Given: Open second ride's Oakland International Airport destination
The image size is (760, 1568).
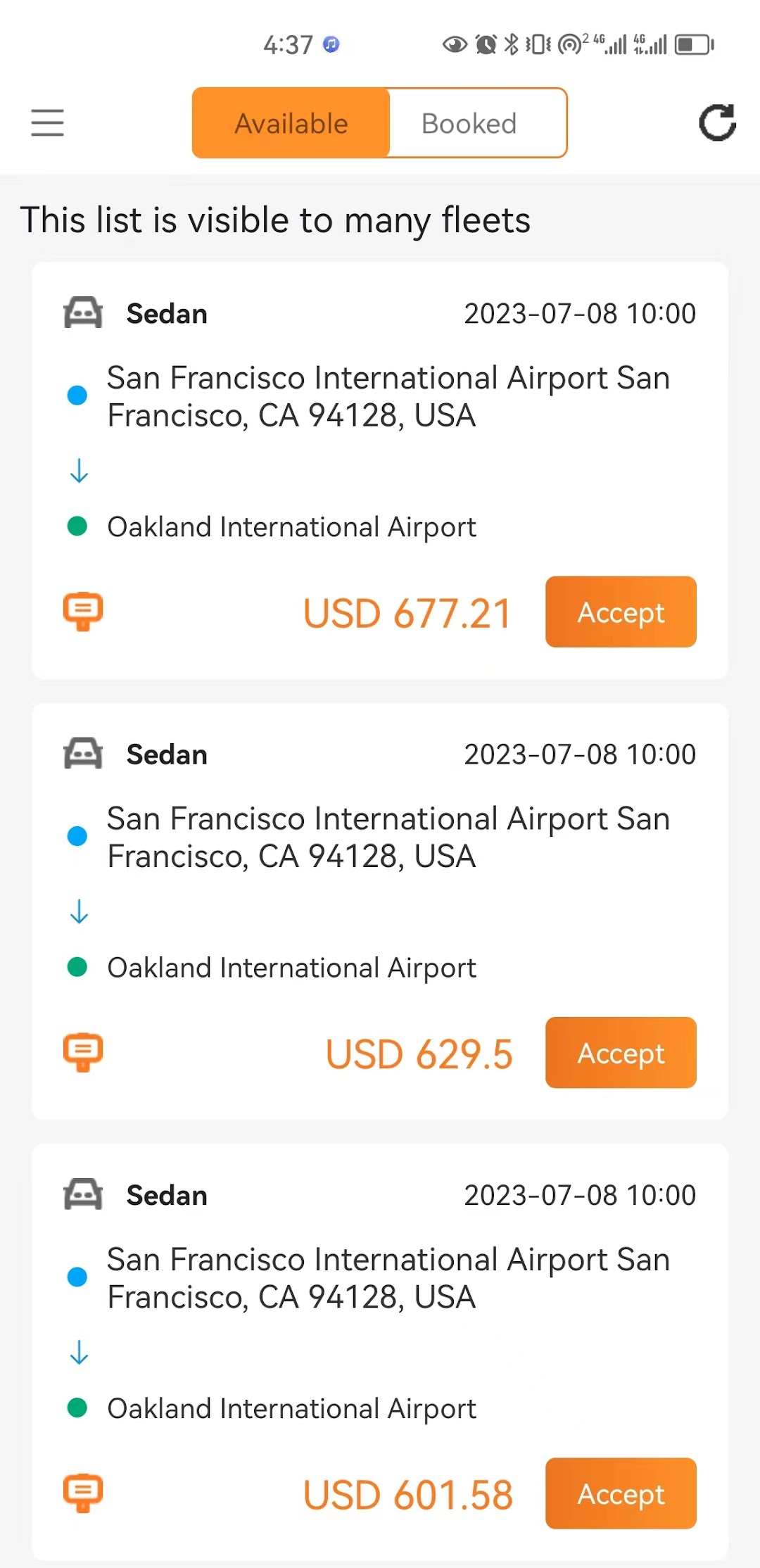Looking at the screenshot, I should click(291, 968).
